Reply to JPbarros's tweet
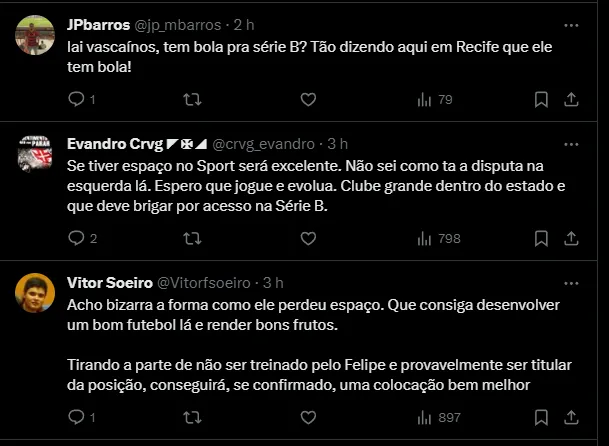 coord(77,99)
